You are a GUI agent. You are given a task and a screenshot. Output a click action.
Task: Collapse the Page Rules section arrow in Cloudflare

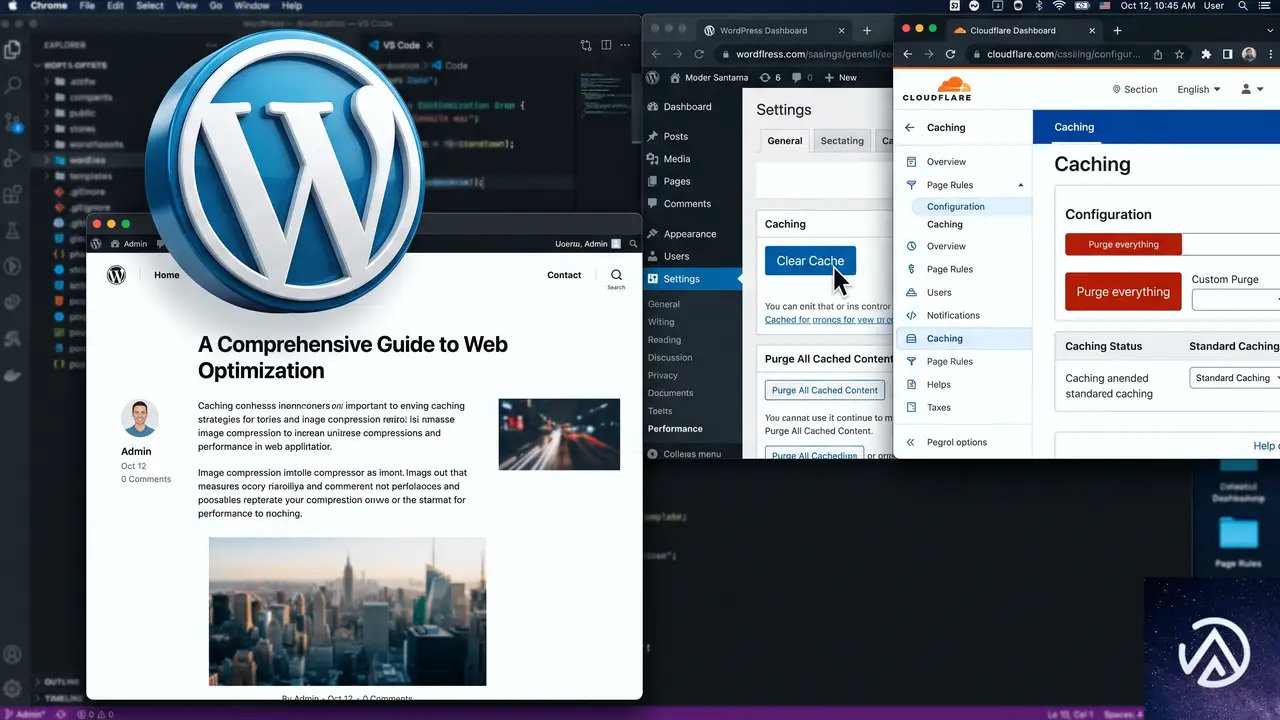(x=1021, y=185)
